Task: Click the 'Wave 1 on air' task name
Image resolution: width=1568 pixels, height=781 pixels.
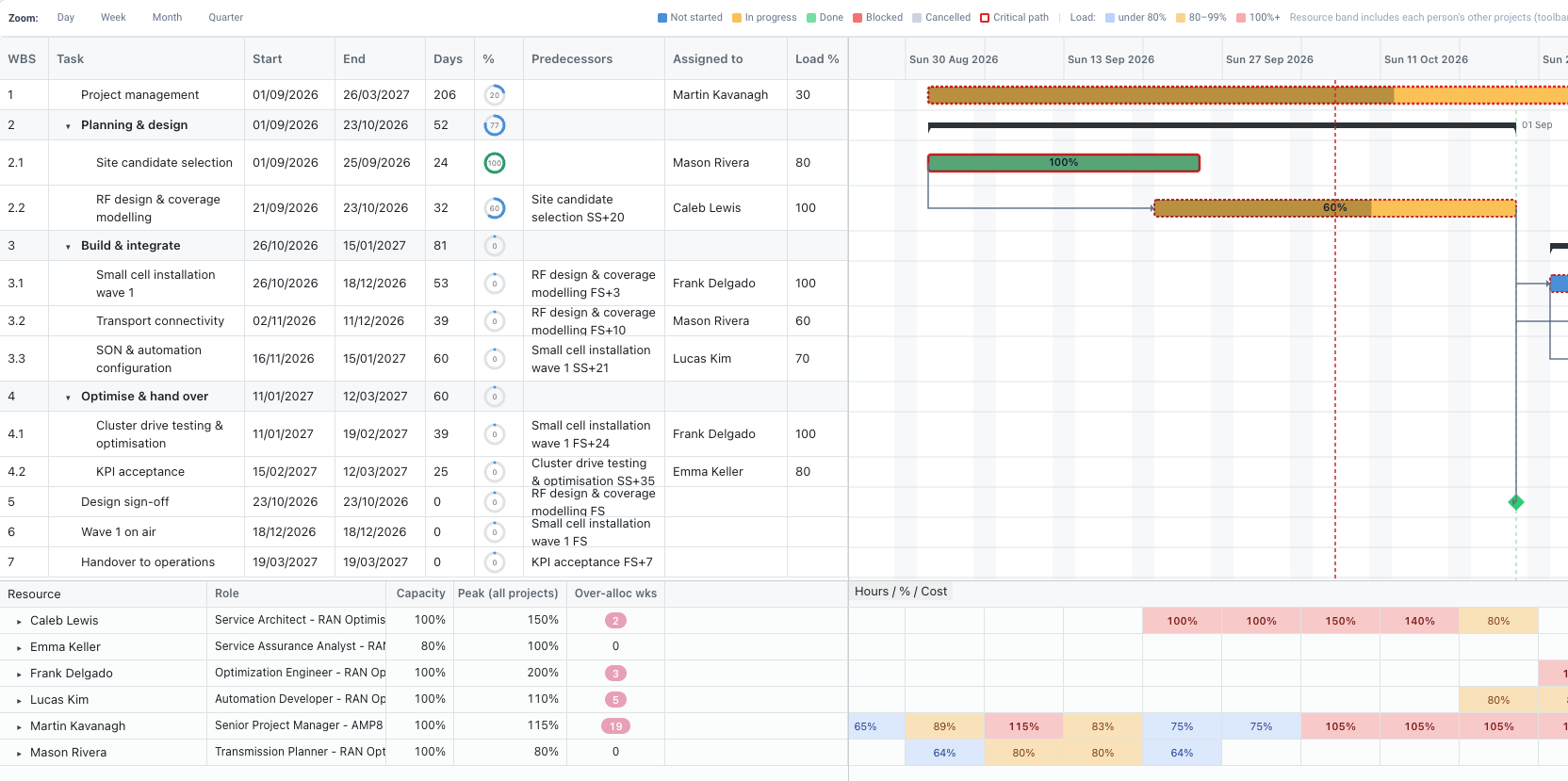Action: point(119,532)
